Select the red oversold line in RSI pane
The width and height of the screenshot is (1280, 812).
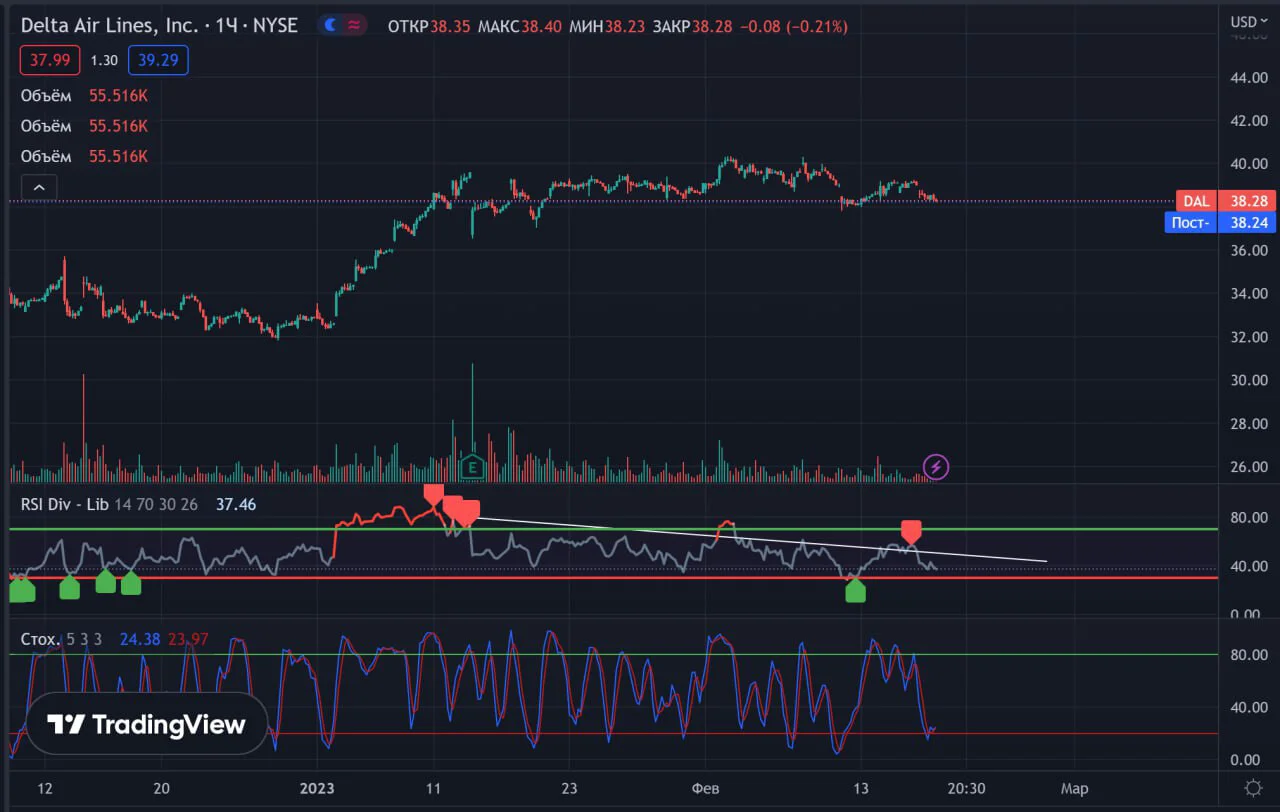614,577
